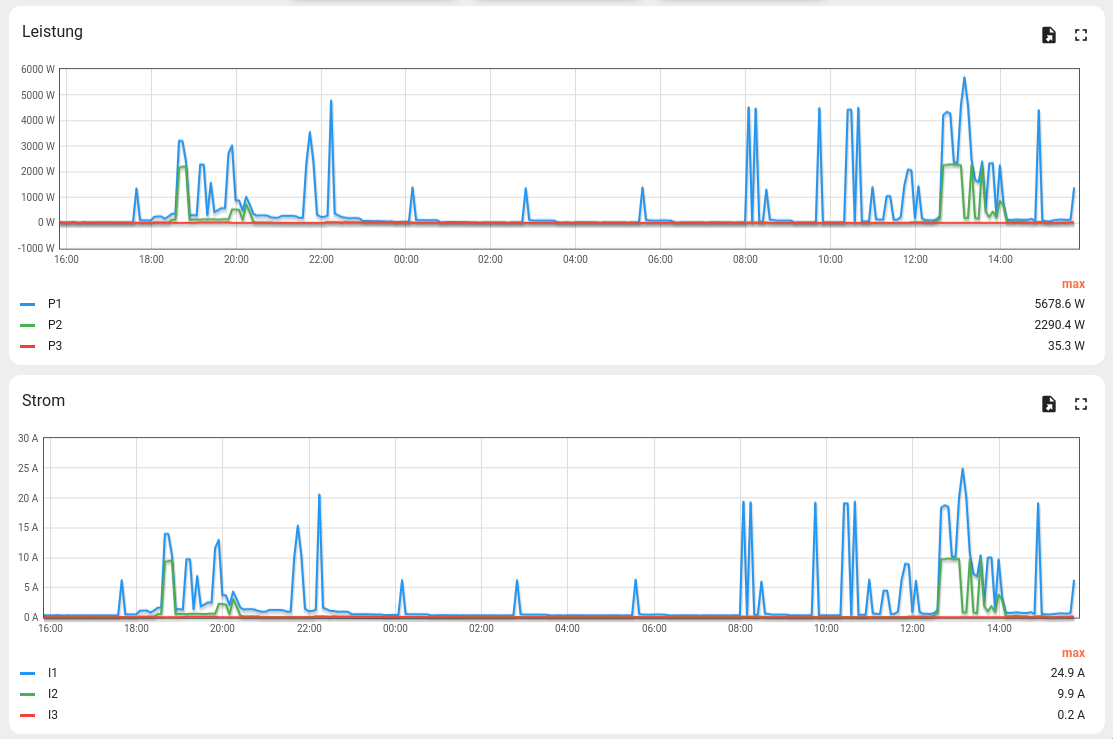The height and width of the screenshot is (739, 1113).
Task: Click the blue I1 legend color swatch
Action: point(28,673)
